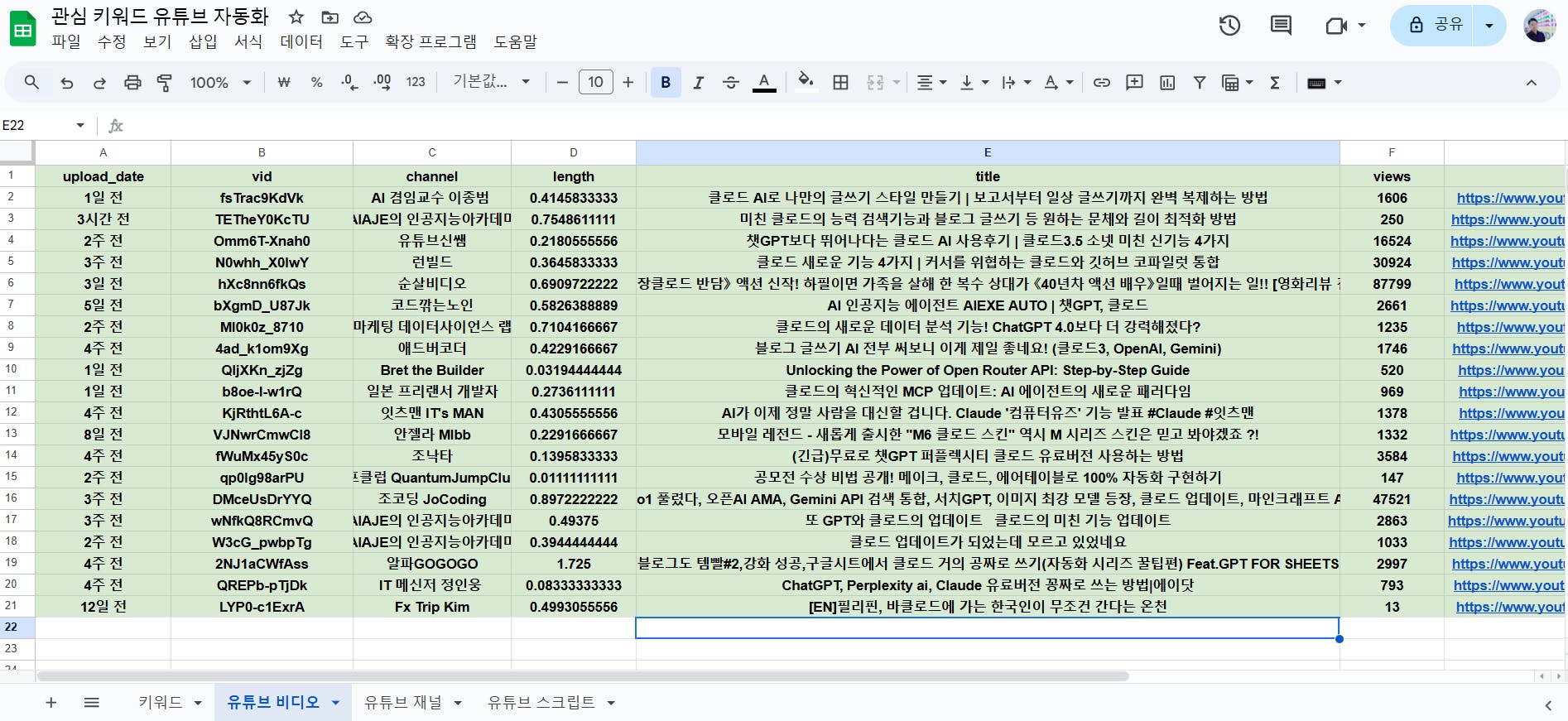Click the paint format roller icon
Image resolution: width=1568 pixels, height=721 pixels.
point(164,83)
